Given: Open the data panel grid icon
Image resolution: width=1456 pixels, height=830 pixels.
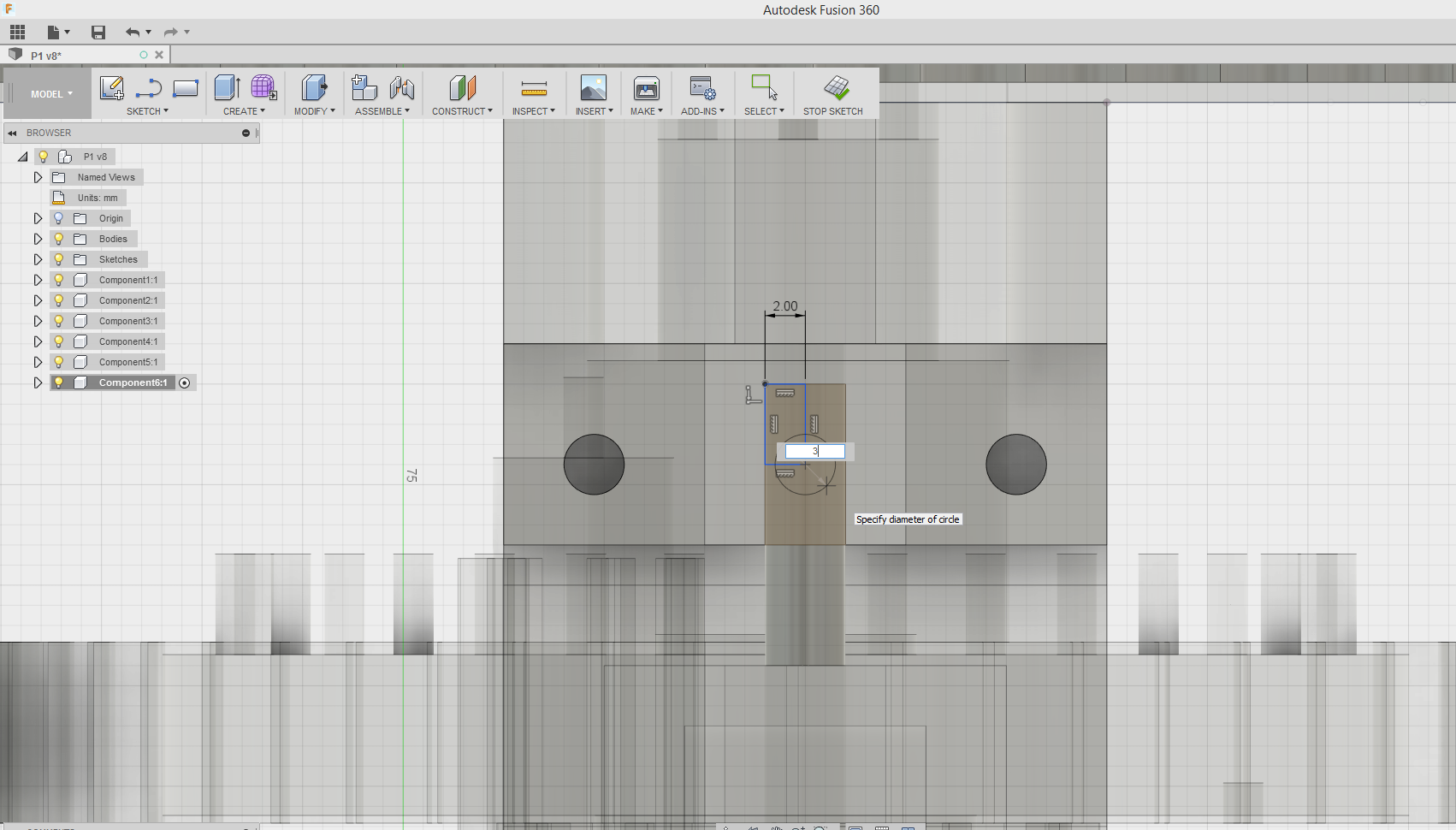Looking at the screenshot, I should [x=17, y=33].
